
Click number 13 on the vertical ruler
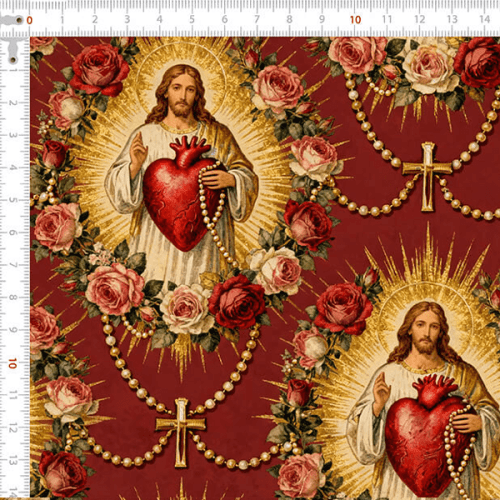point(13,461)
